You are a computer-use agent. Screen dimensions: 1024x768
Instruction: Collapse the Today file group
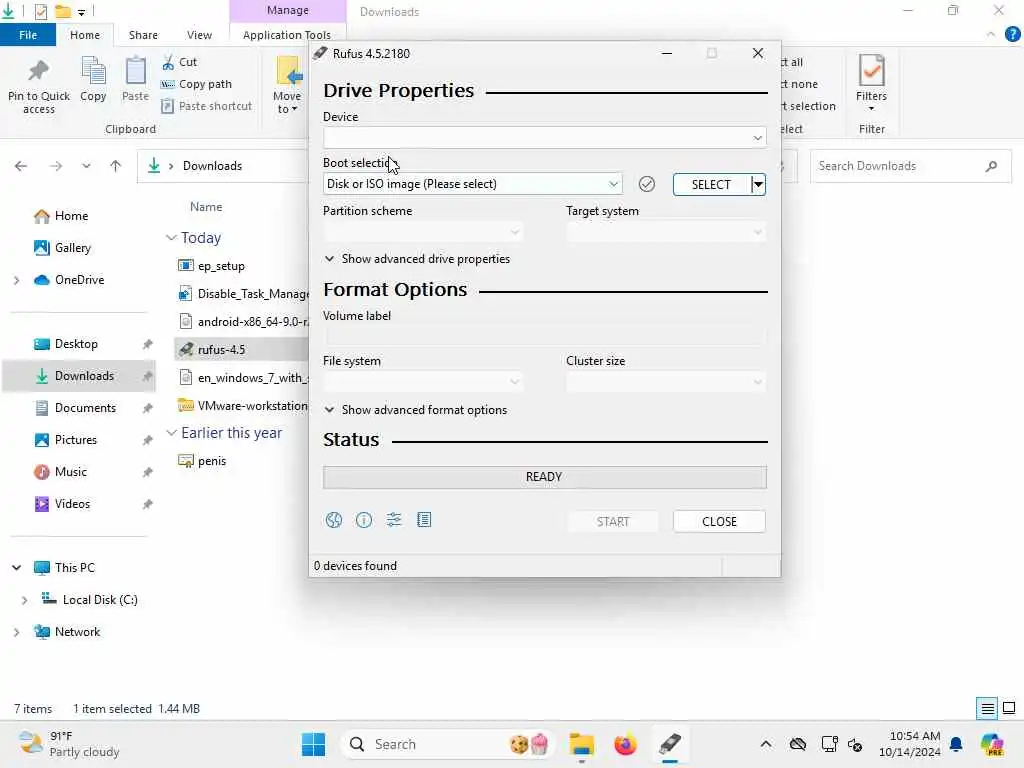tap(171, 238)
